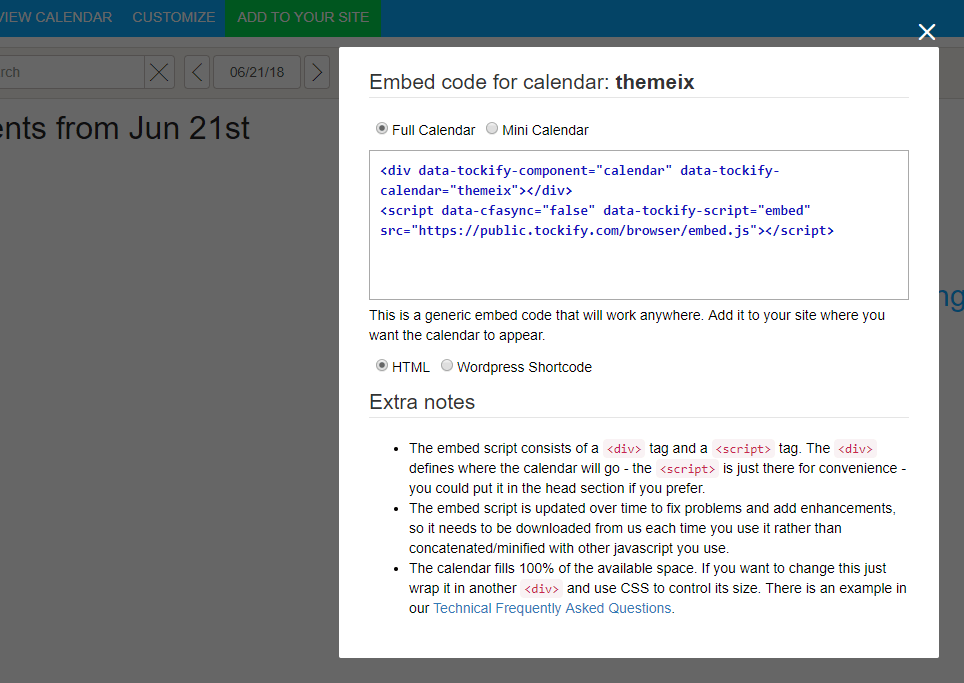Choose the Mini Calendar radio option
The height and width of the screenshot is (683, 964).
coord(492,129)
